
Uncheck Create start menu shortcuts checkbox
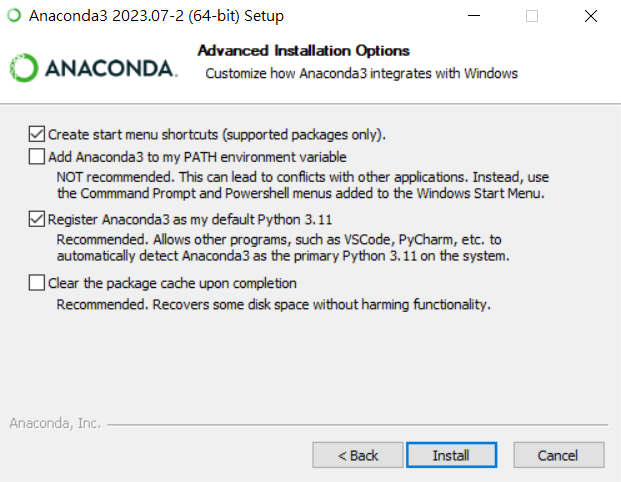tap(36, 134)
